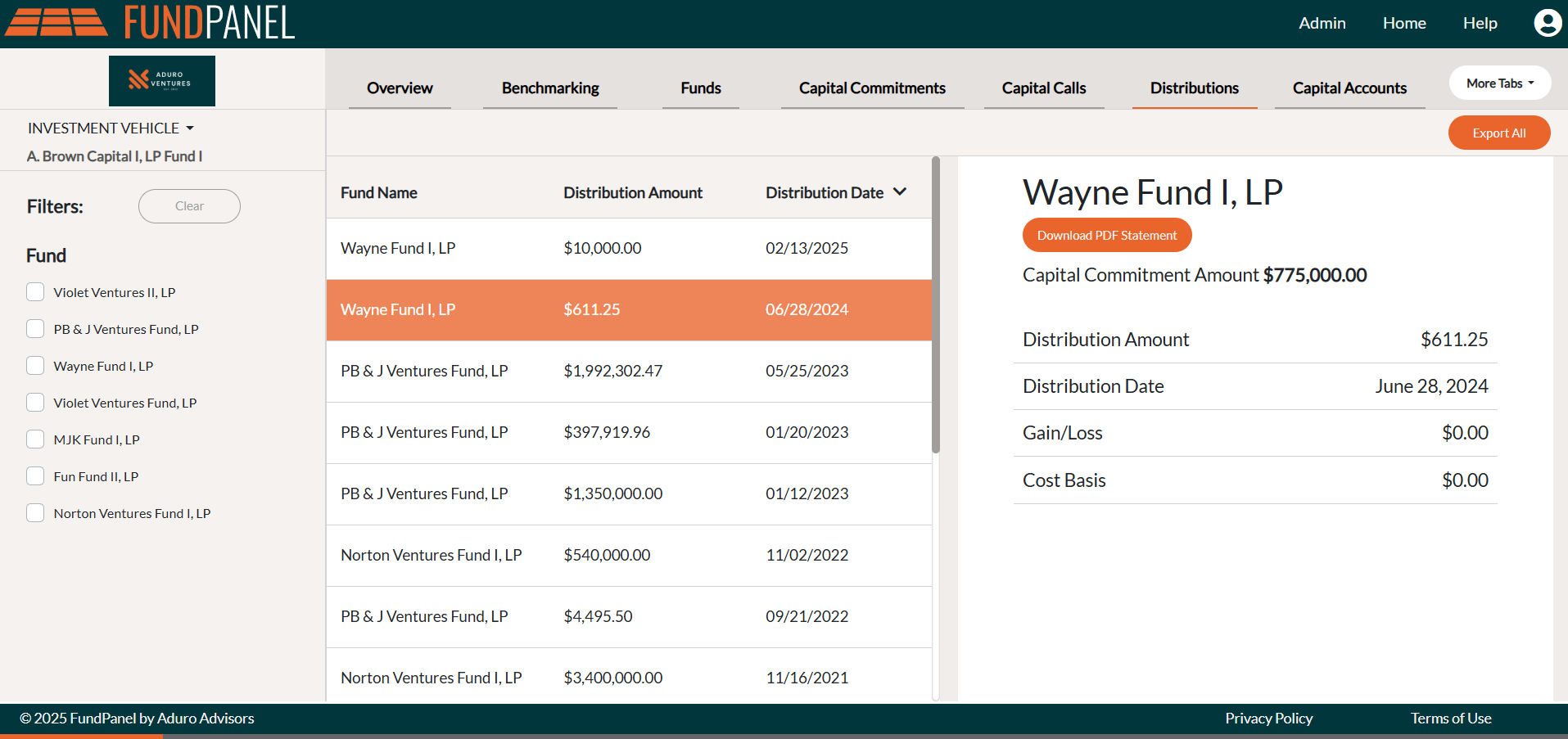The height and width of the screenshot is (739, 1568).
Task: Open the Benchmarking tab
Action: 550,88
